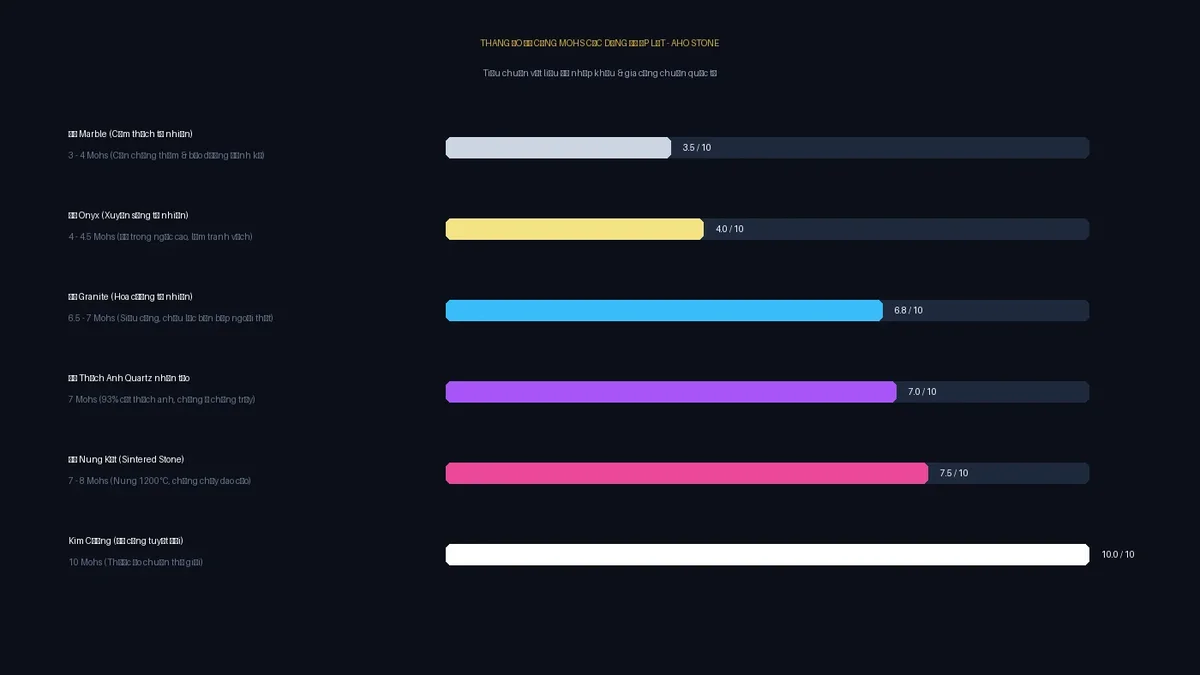The width and height of the screenshot is (1200, 675).
Task: Click the Marble row title
Action: coord(130,134)
